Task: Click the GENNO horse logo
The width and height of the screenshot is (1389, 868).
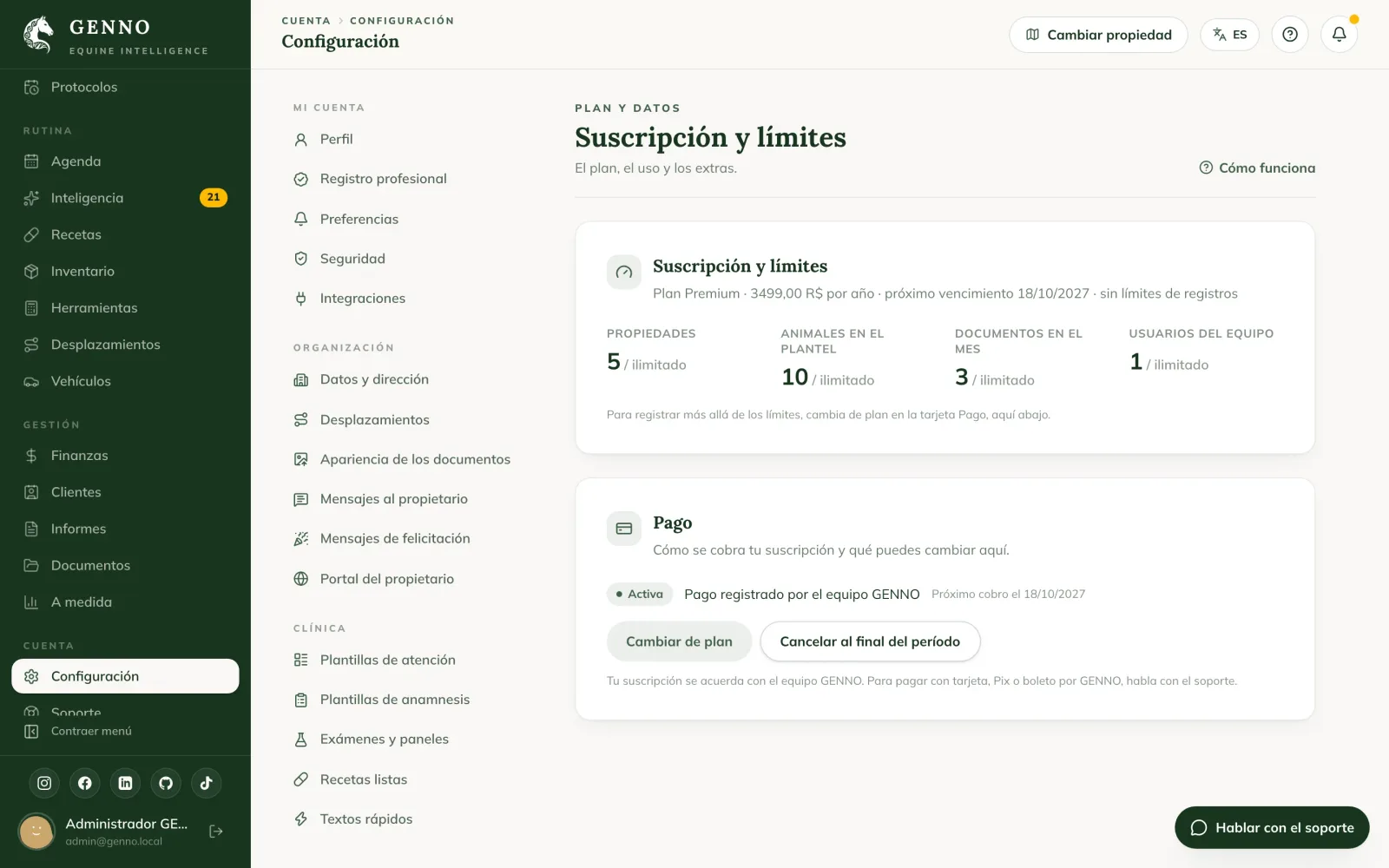Action: (x=38, y=35)
